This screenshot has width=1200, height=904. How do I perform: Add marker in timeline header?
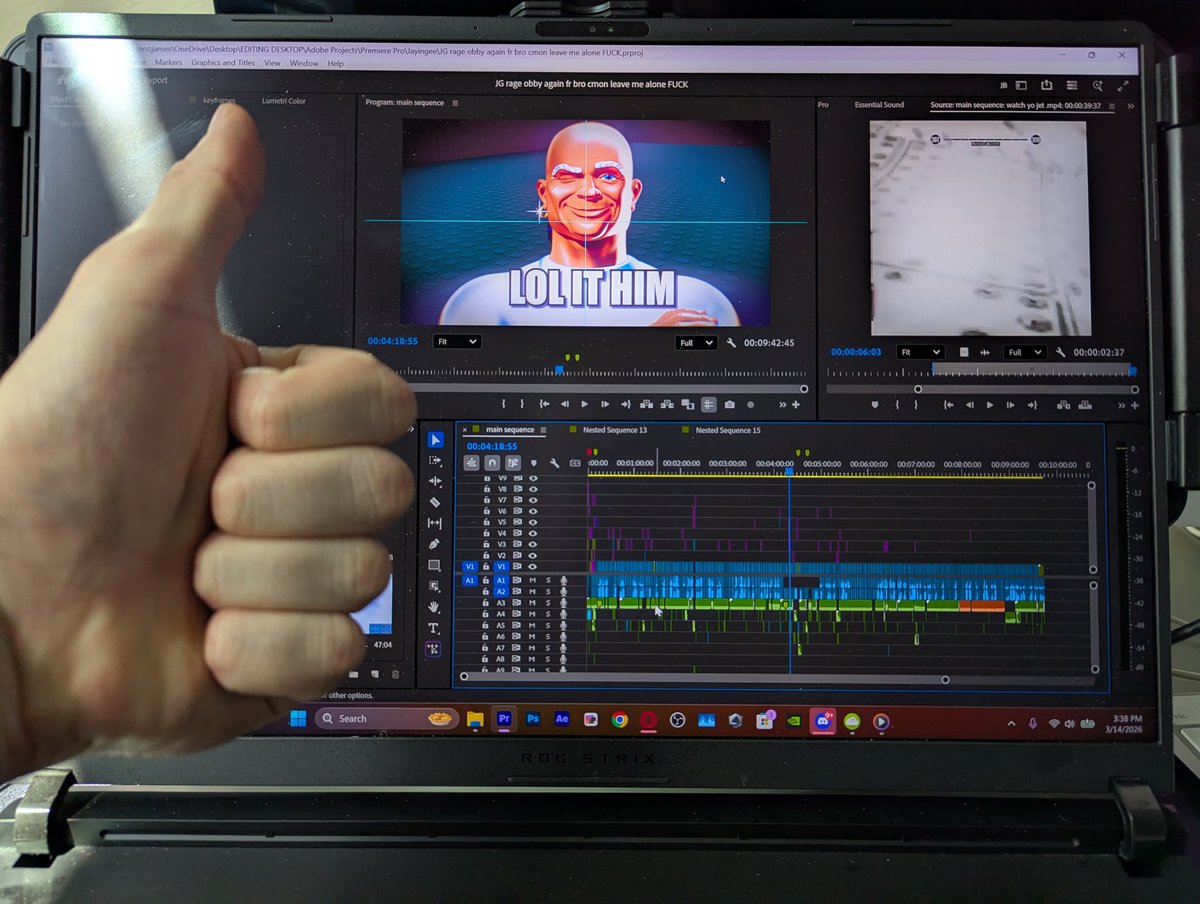coord(534,463)
